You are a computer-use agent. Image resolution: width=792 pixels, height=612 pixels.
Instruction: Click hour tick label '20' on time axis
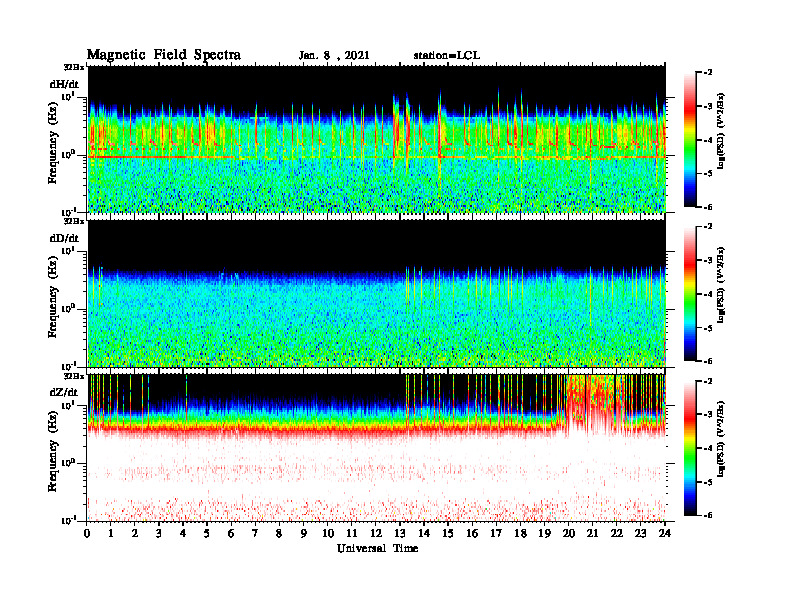click(x=569, y=534)
